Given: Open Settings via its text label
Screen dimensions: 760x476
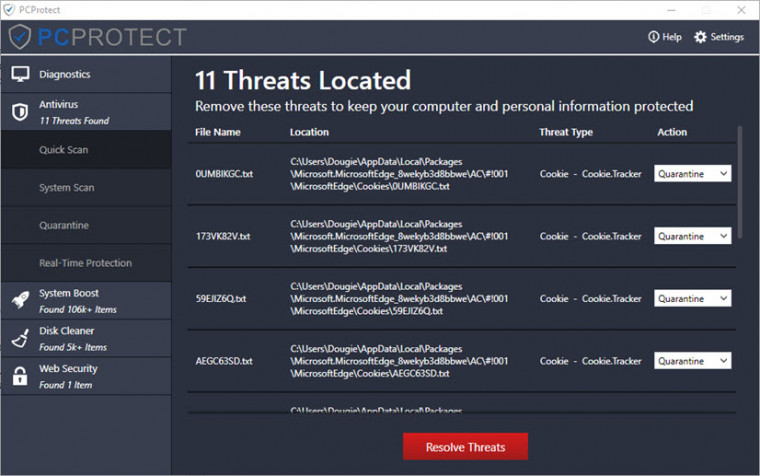Looking at the screenshot, I should tap(727, 37).
